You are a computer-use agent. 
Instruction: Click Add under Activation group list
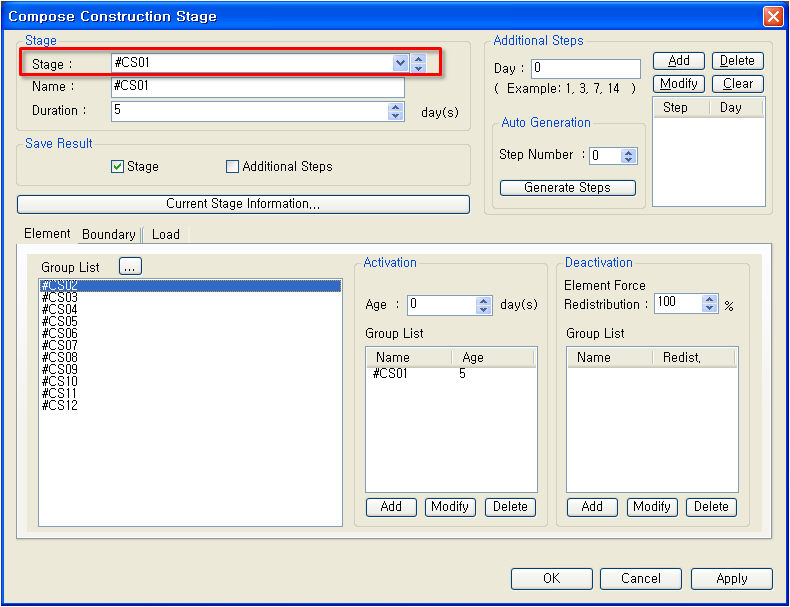391,507
